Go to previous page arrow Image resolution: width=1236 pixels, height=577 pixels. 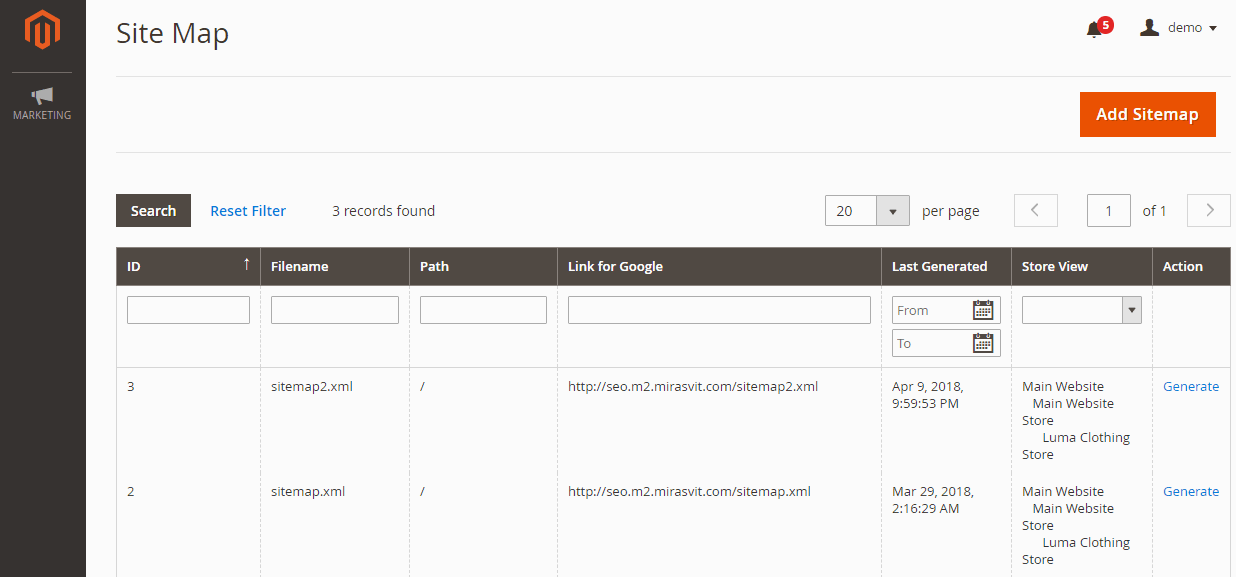tap(1035, 211)
